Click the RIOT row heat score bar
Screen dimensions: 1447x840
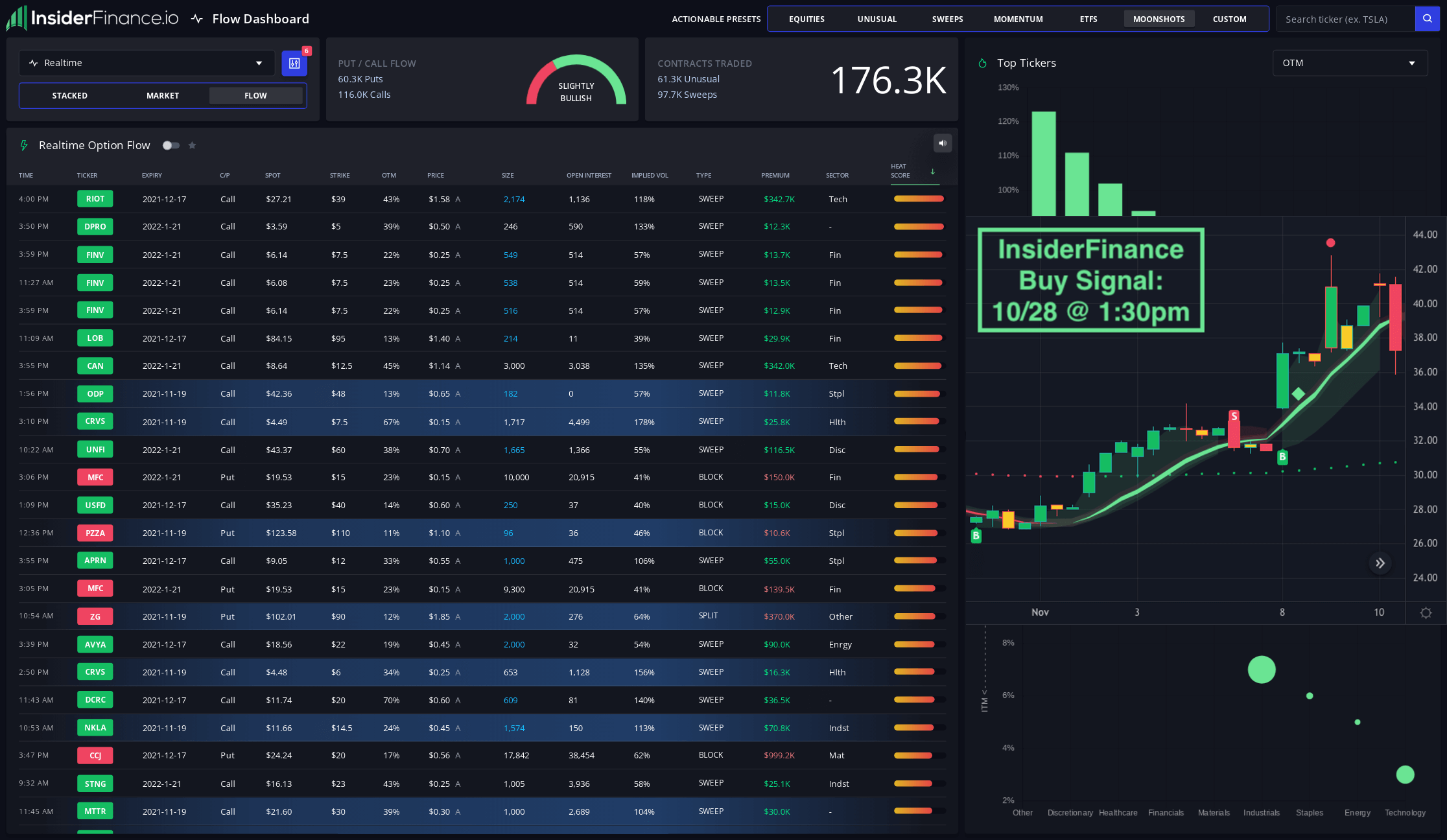[918, 199]
